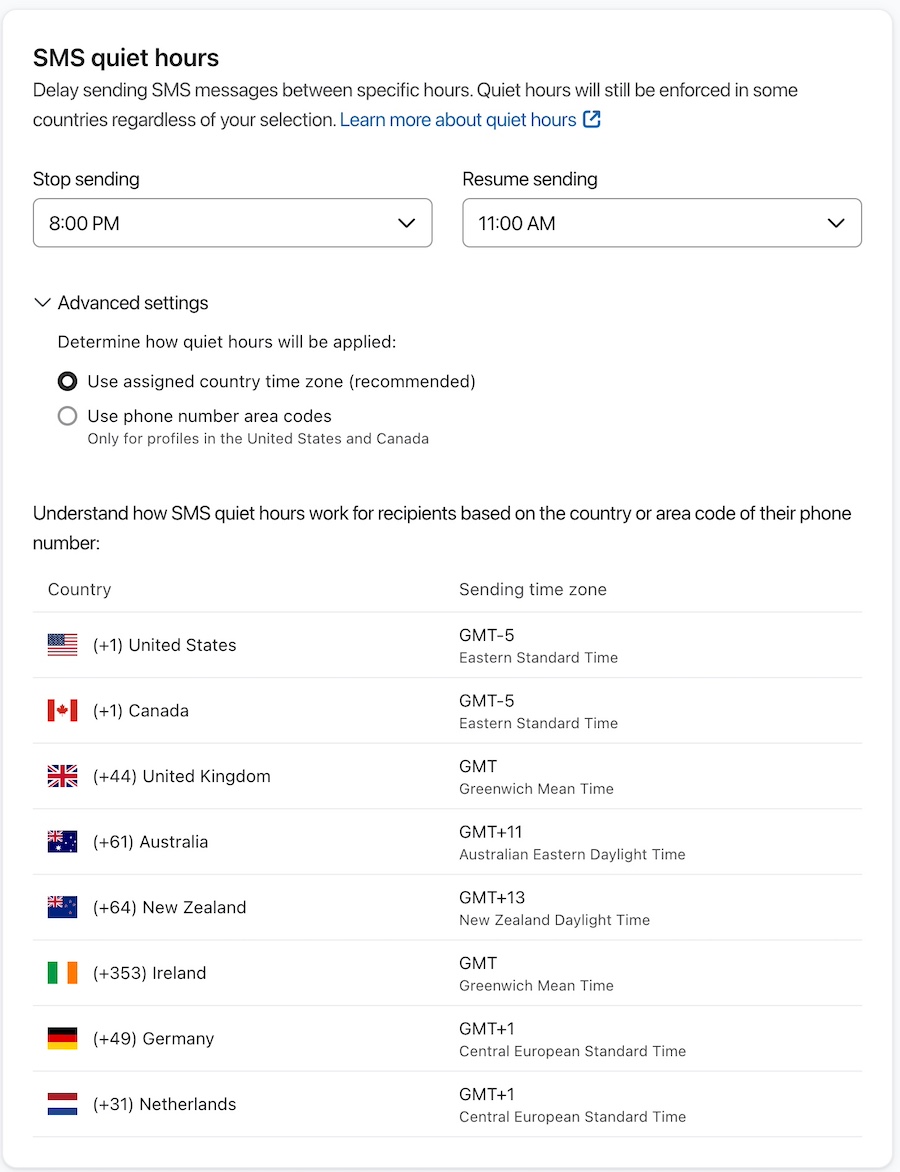
Task: Open the Resume sending time dropdown
Action: [836, 223]
